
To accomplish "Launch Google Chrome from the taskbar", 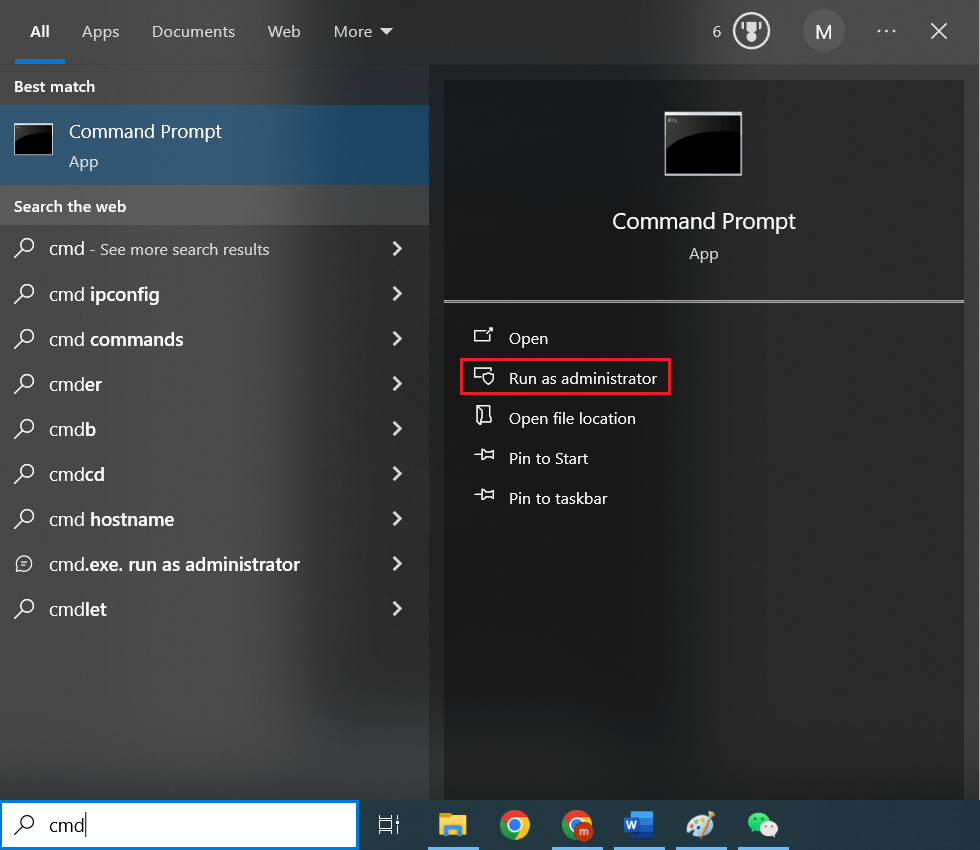I will [x=515, y=825].
